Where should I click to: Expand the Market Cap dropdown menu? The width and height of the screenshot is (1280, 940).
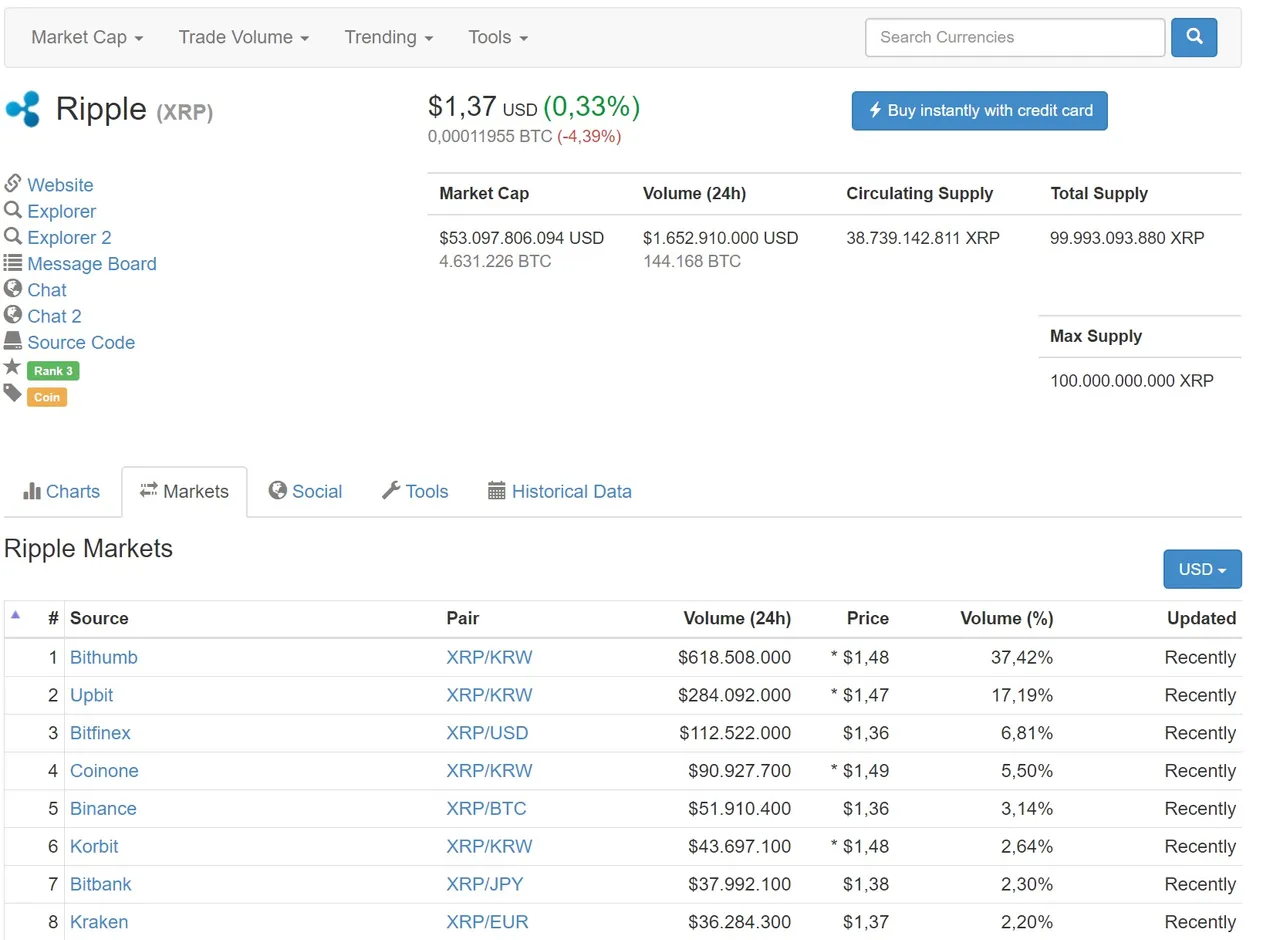coord(87,37)
